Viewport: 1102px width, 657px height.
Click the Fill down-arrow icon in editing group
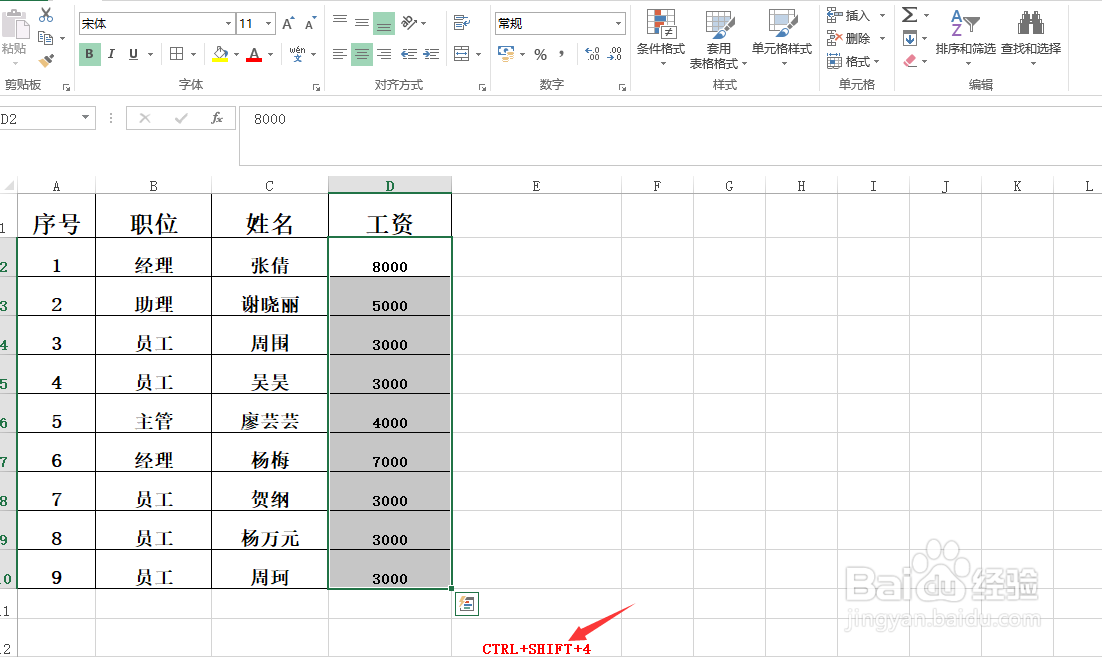coord(909,38)
